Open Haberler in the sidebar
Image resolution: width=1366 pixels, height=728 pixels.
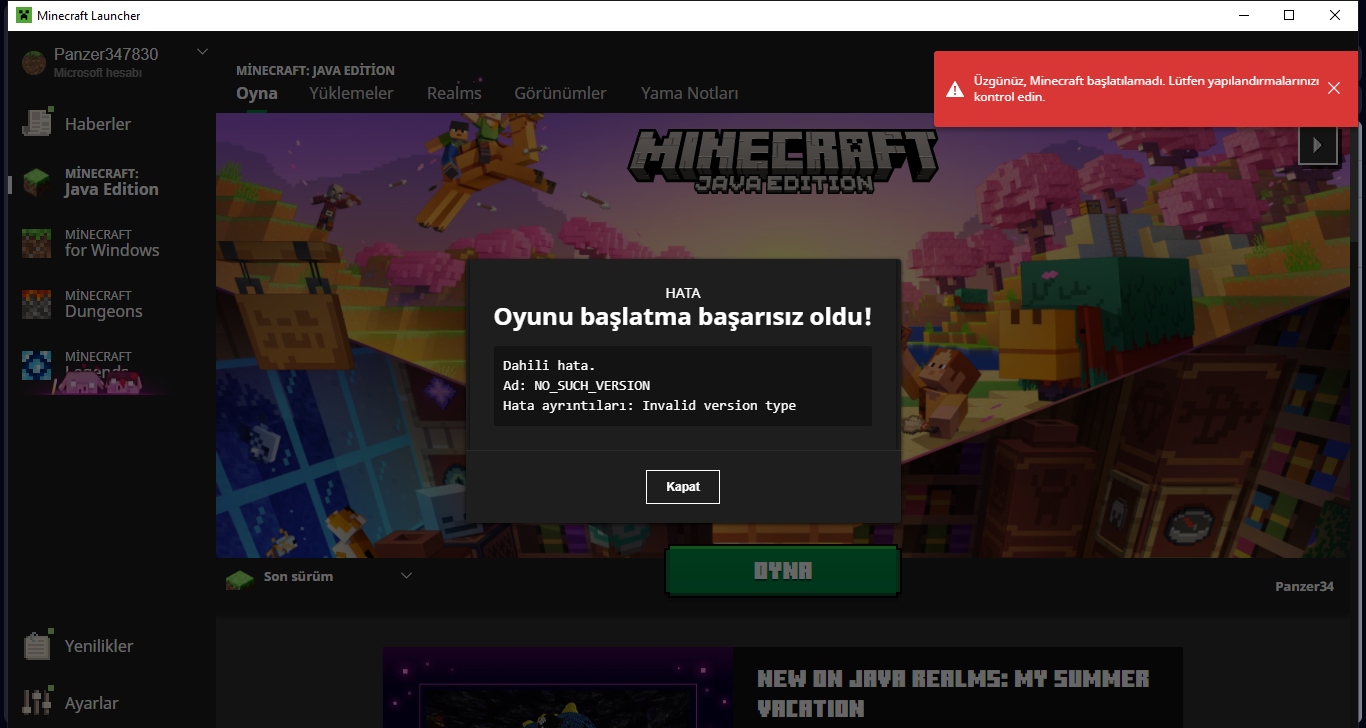click(x=98, y=124)
